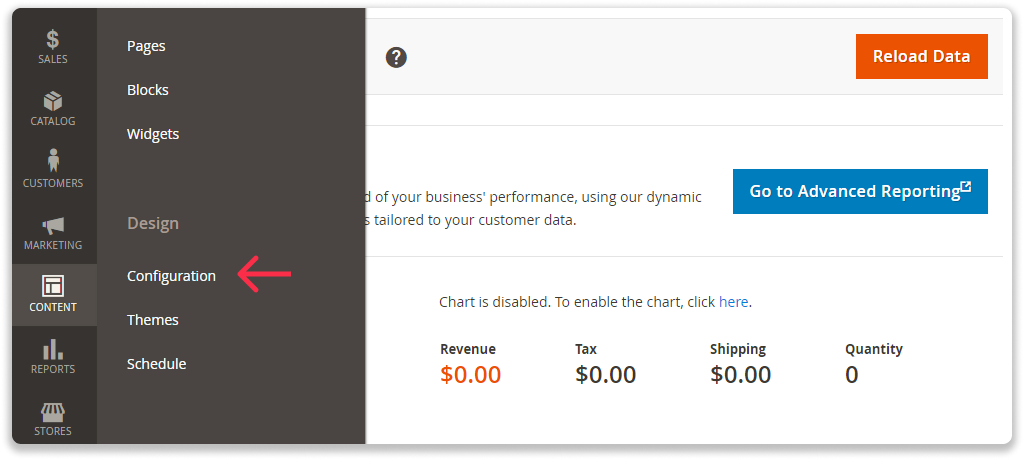Screen dimensions: 1024x460
Task: Click the Shipping $0.00 total
Action: pyautogui.click(x=740, y=375)
